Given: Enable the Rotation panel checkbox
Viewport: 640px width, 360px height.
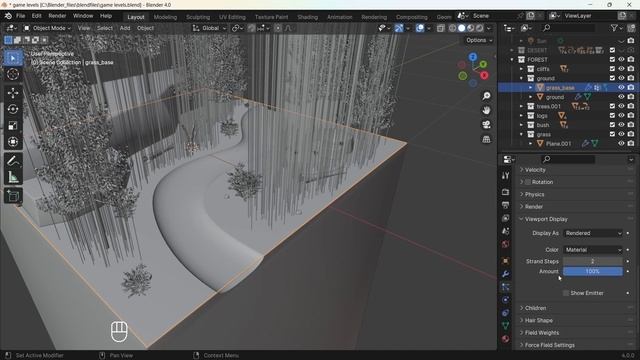Looking at the screenshot, I should [x=528, y=182].
